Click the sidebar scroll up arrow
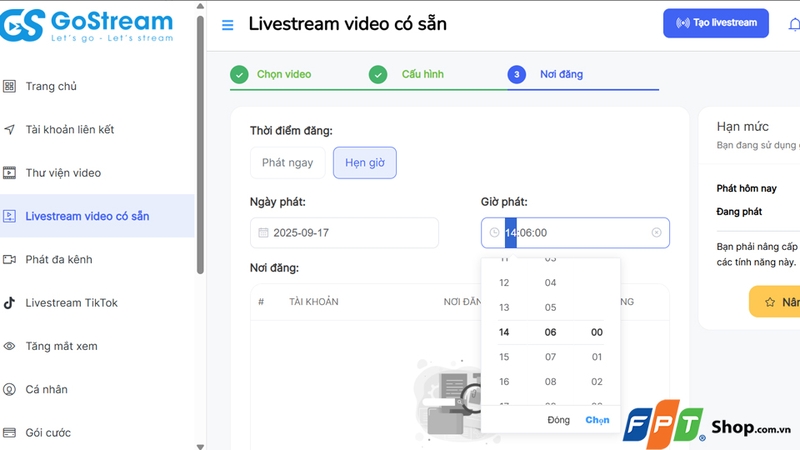The width and height of the screenshot is (800, 450). coord(200,7)
